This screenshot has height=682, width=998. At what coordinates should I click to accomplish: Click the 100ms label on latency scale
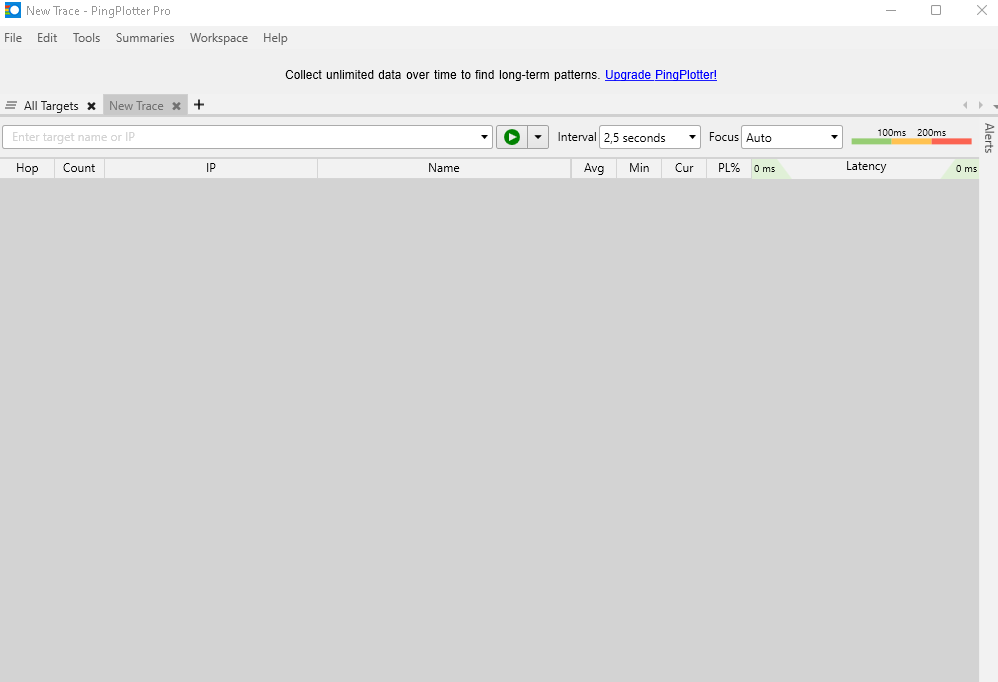click(892, 132)
